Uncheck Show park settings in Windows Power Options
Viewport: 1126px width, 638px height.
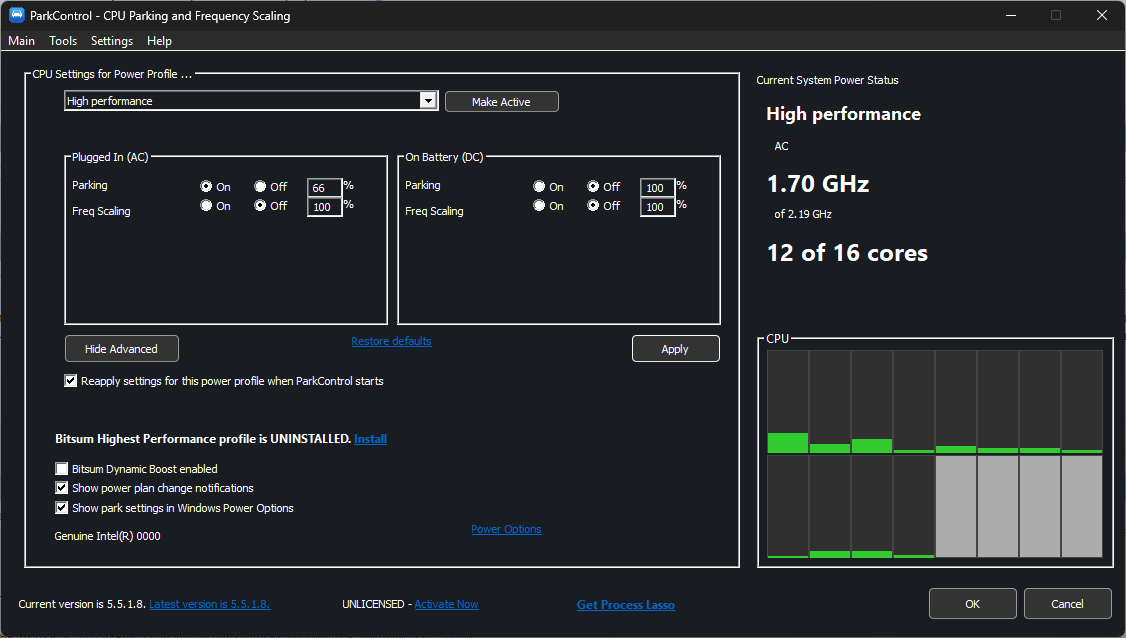(x=62, y=508)
